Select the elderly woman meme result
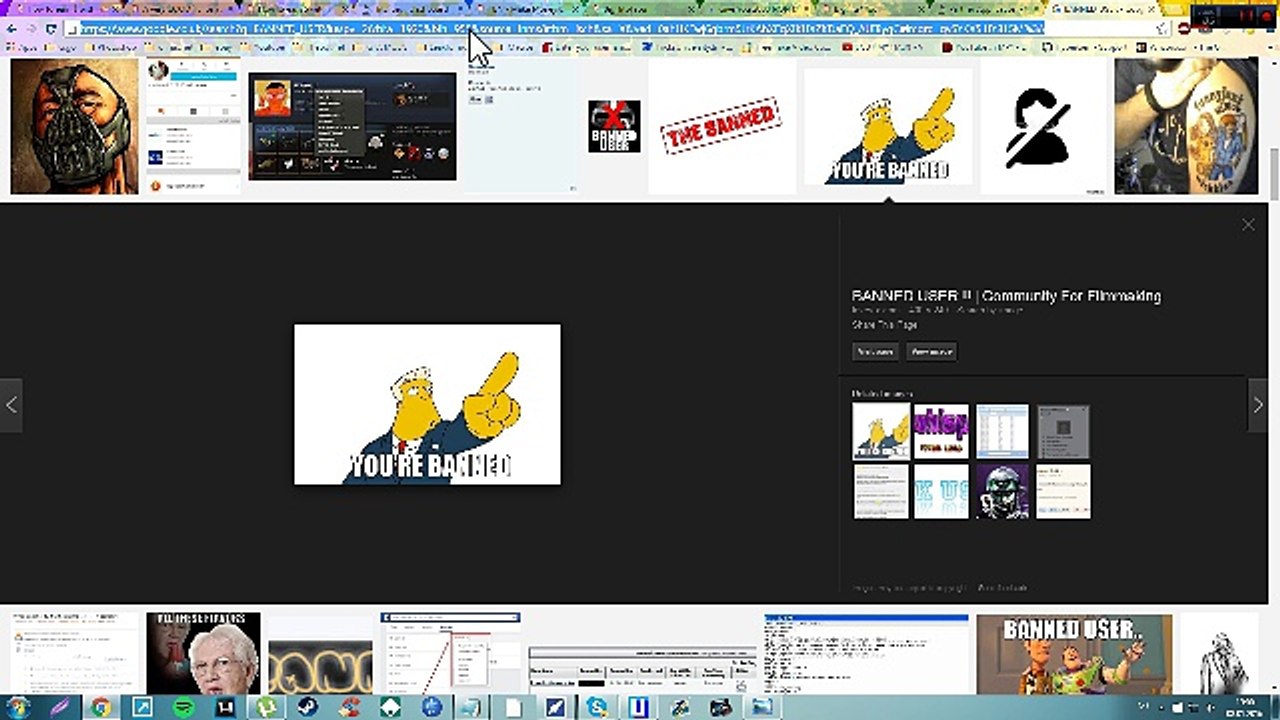1280x720 pixels. [203, 654]
